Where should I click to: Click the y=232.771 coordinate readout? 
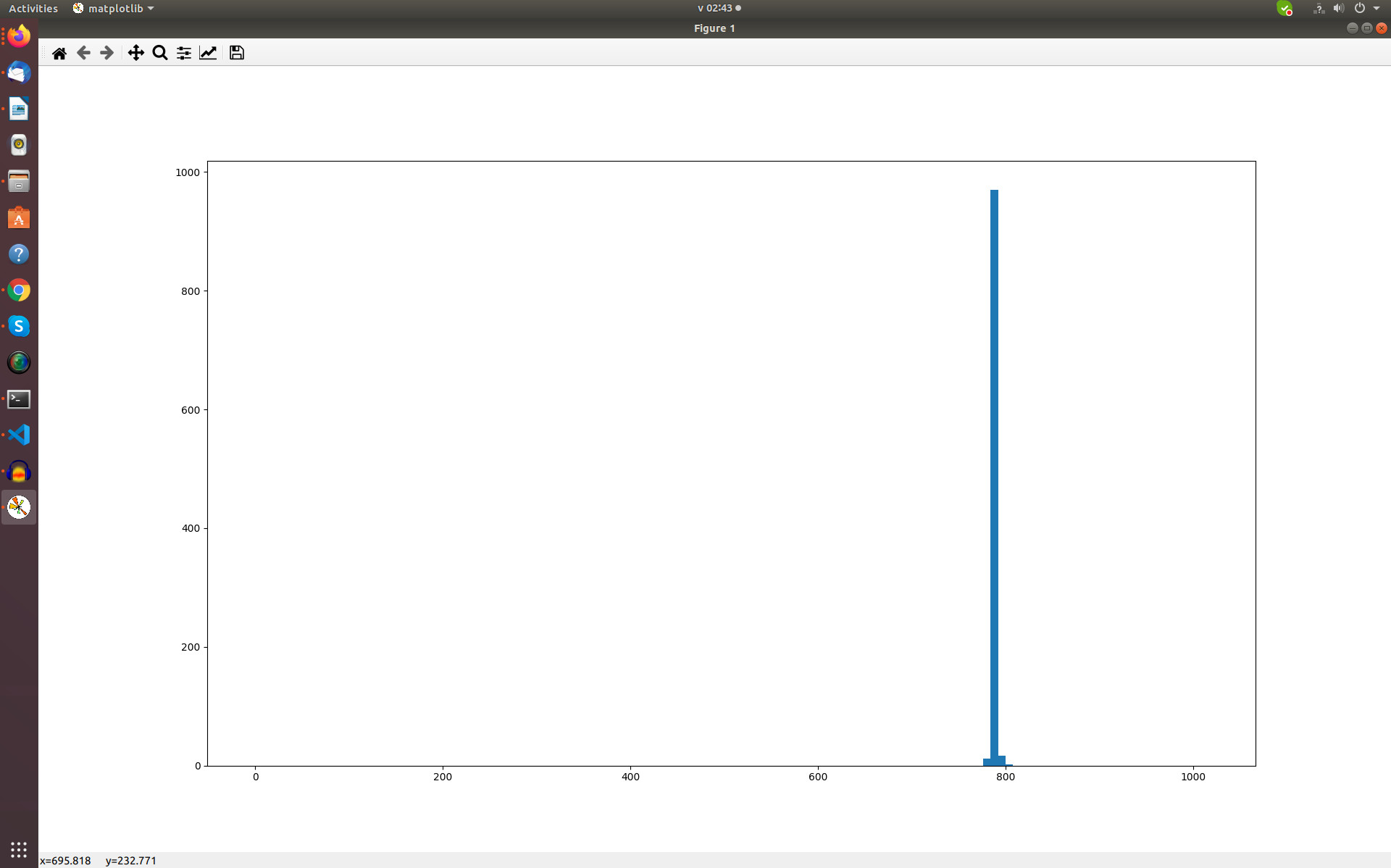click(131, 861)
